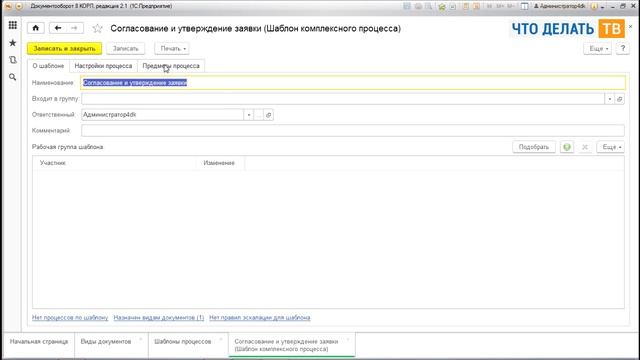This screenshot has width=640, height=360.
Task: Open the favorites star in the sidebar
Action: tap(13, 43)
